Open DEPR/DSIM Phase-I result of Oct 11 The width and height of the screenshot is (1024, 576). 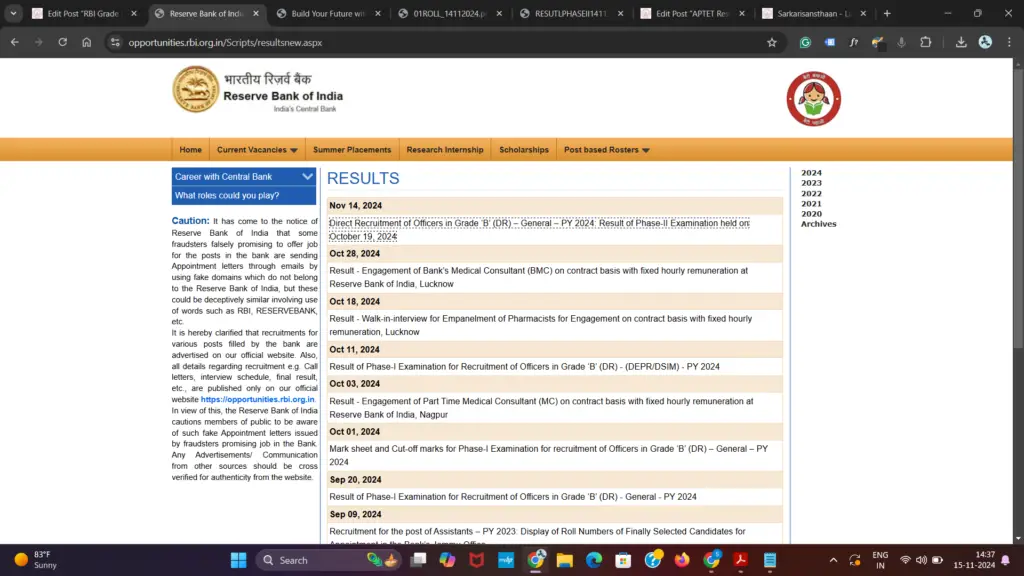point(524,366)
